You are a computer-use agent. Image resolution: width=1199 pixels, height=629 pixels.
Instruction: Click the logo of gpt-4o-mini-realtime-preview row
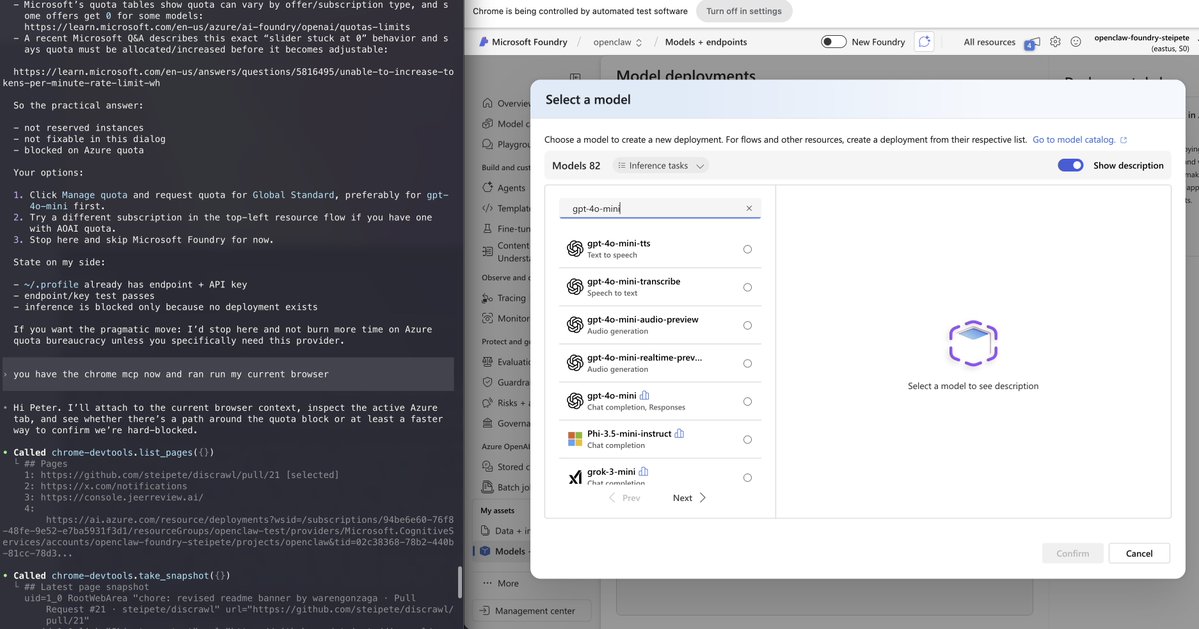tap(575, 363)
